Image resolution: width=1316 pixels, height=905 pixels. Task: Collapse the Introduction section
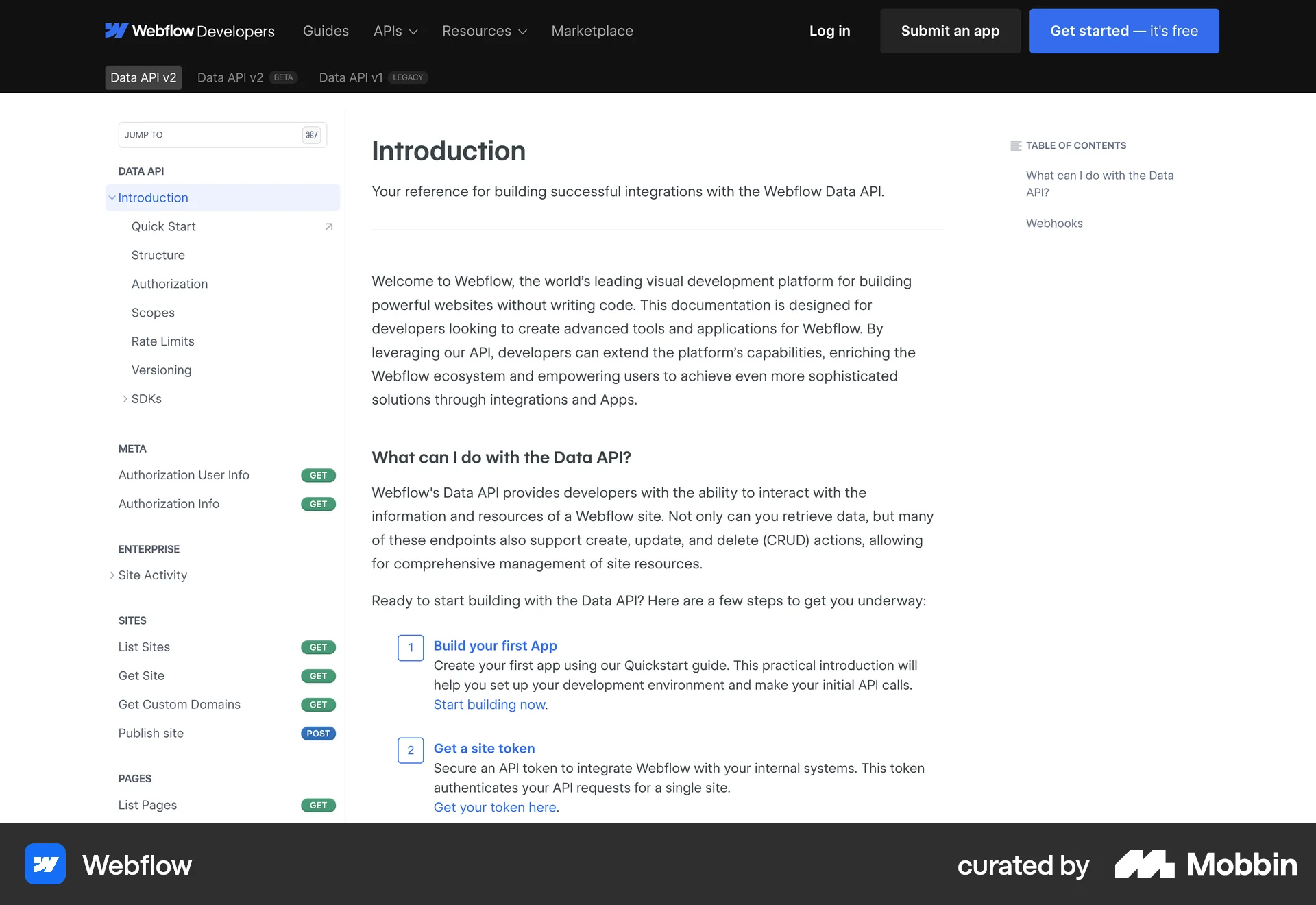(112, 197)
